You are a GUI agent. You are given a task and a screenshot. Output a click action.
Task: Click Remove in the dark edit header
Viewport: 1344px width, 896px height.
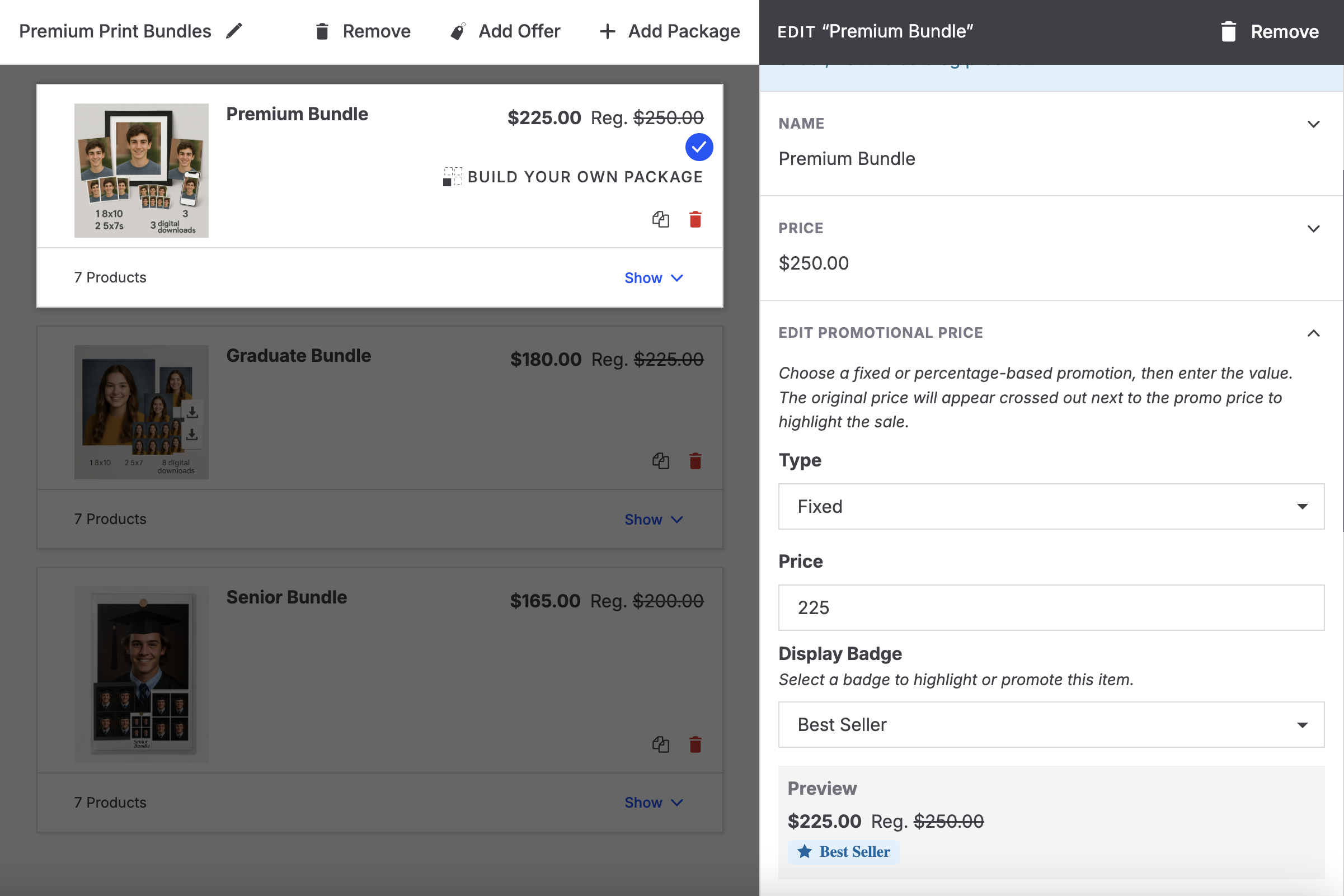coord(1270,31)
